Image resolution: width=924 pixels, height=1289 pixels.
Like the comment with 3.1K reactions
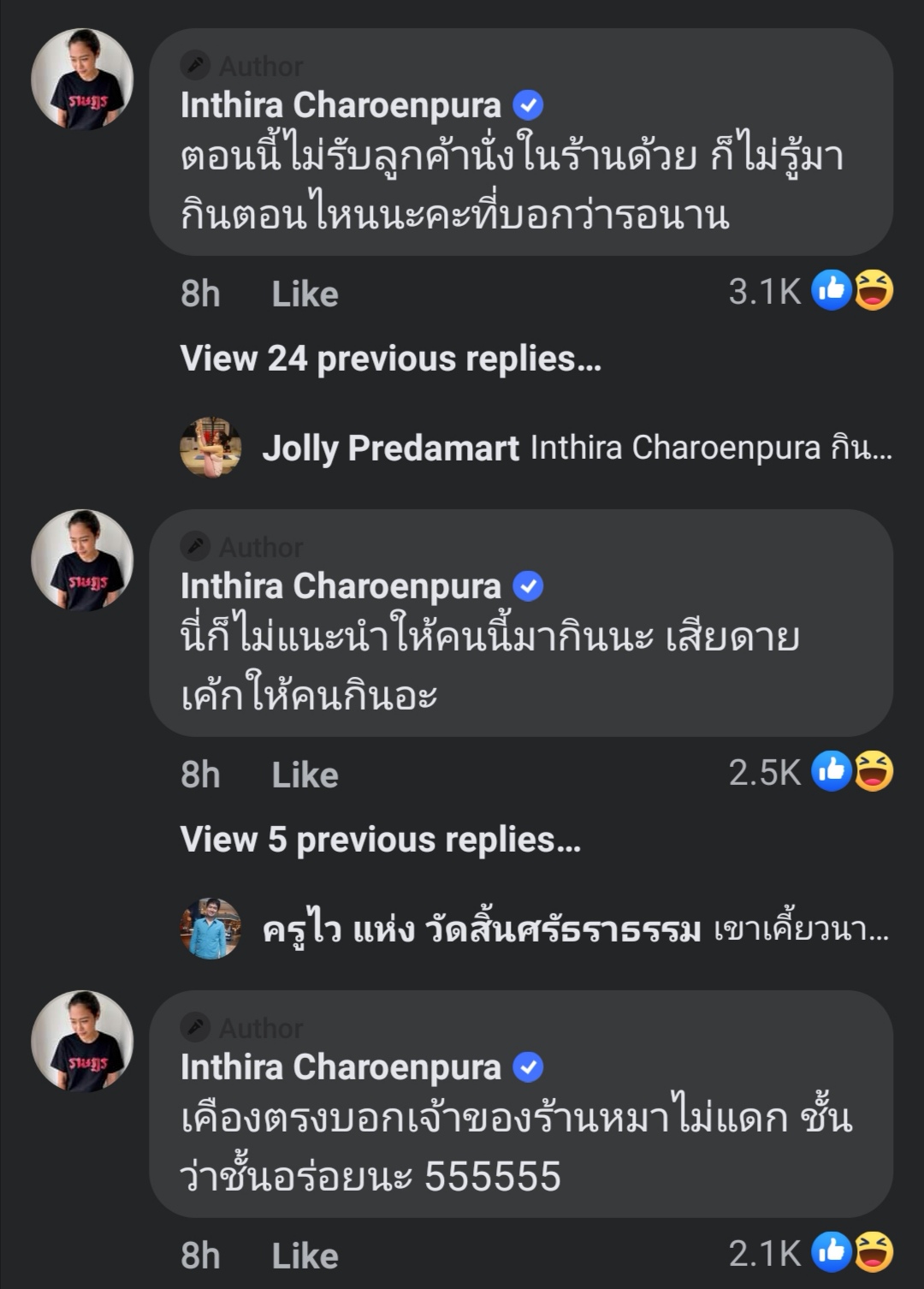305,294
